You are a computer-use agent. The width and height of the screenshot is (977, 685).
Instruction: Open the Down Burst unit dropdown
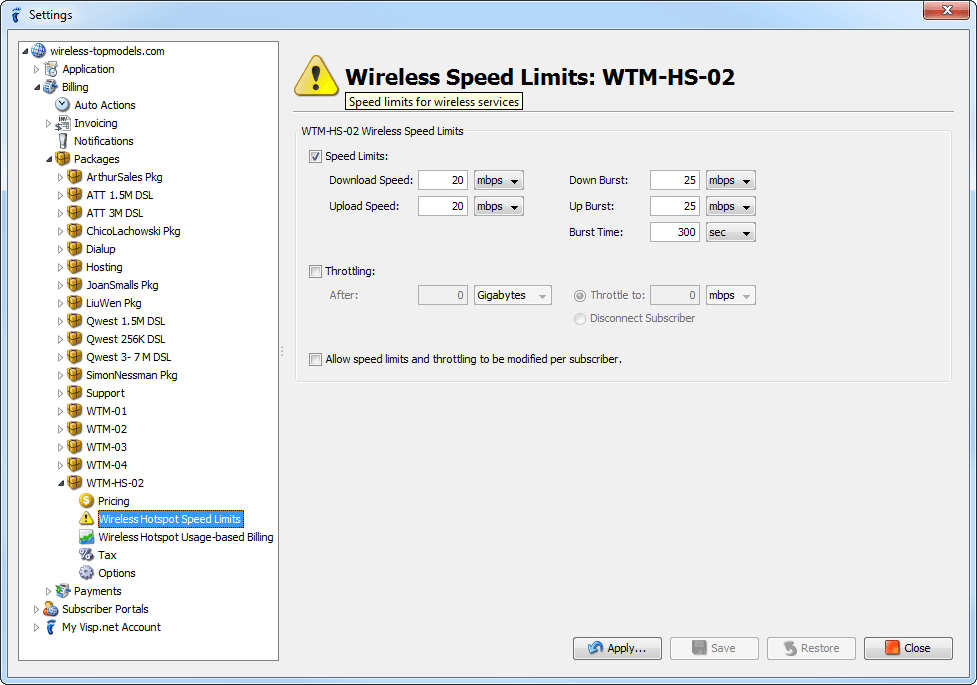click(730, 180)
